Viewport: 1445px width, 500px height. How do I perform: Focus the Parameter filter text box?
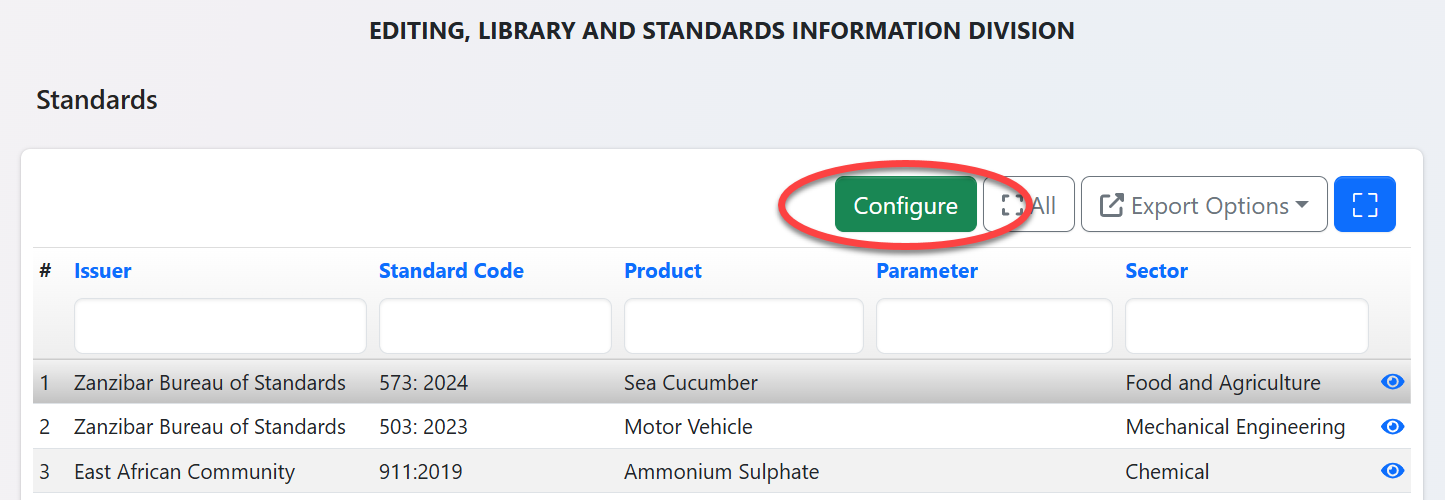[994, 326]
